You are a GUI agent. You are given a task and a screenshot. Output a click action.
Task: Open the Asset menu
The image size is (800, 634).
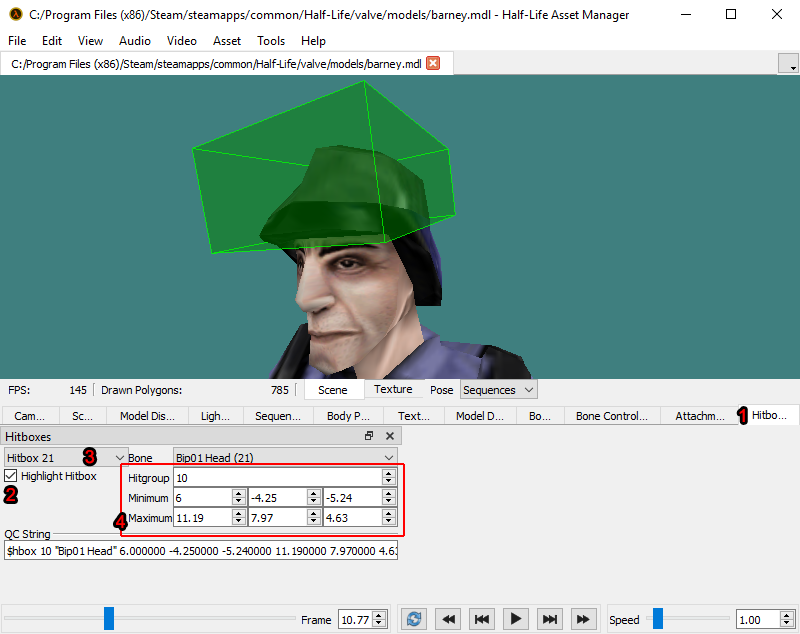tap(227, 41)
